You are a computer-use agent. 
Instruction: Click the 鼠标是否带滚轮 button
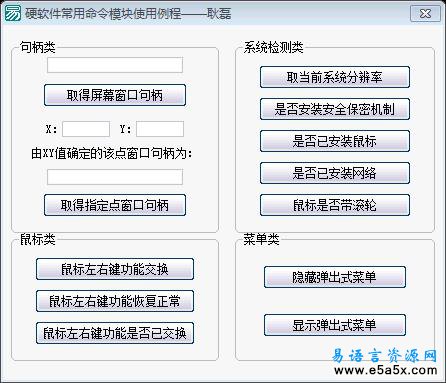pyautogui.click(x=335, y=205)
